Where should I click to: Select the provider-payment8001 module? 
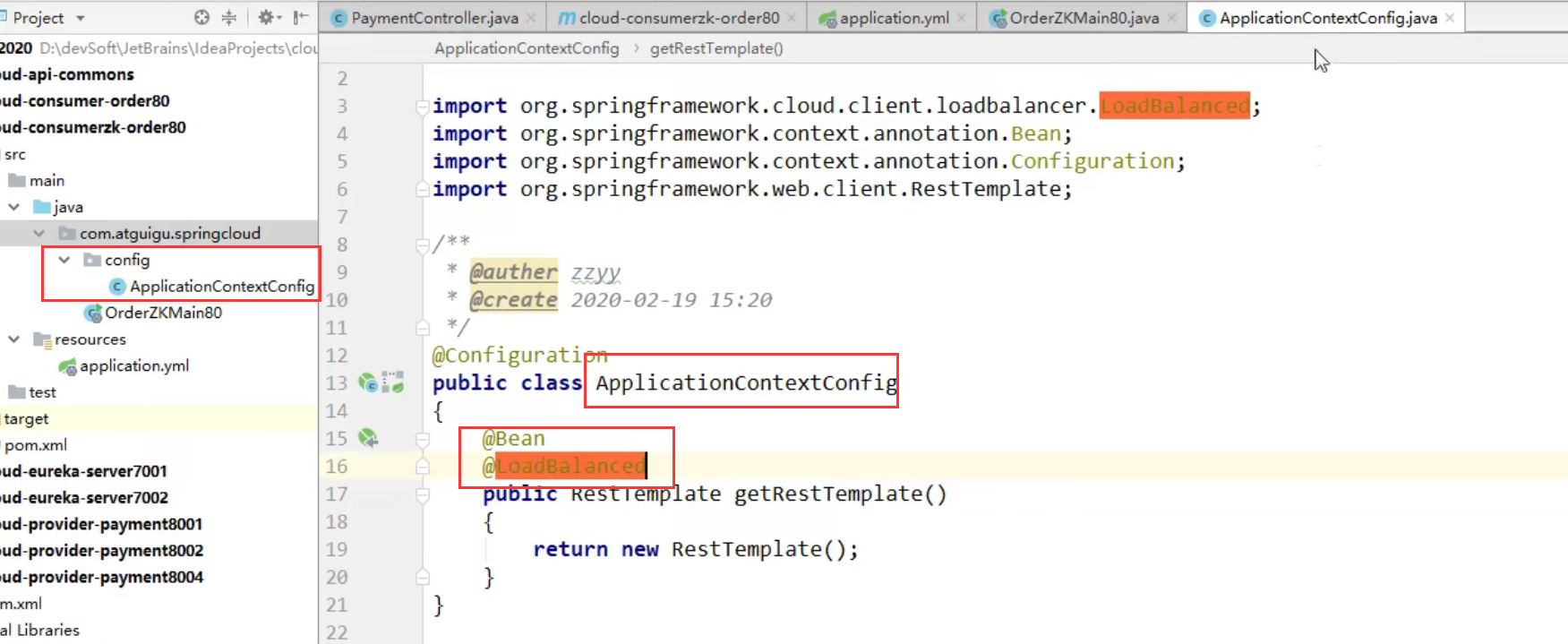click(101, 524)
